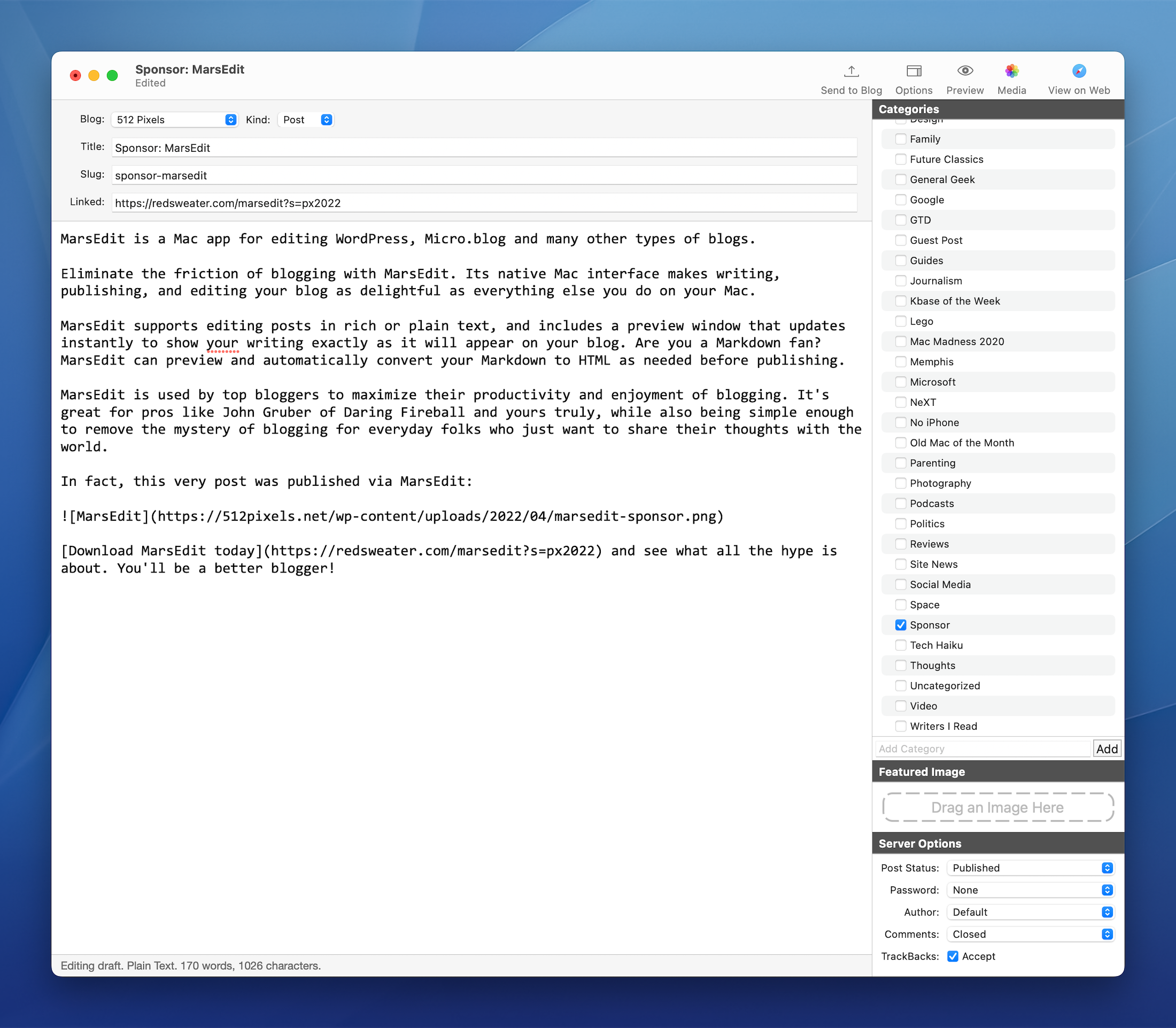This screenshot has height=1028, width=1176.
Task: Check the Uncategorized category
Action: 901,685
